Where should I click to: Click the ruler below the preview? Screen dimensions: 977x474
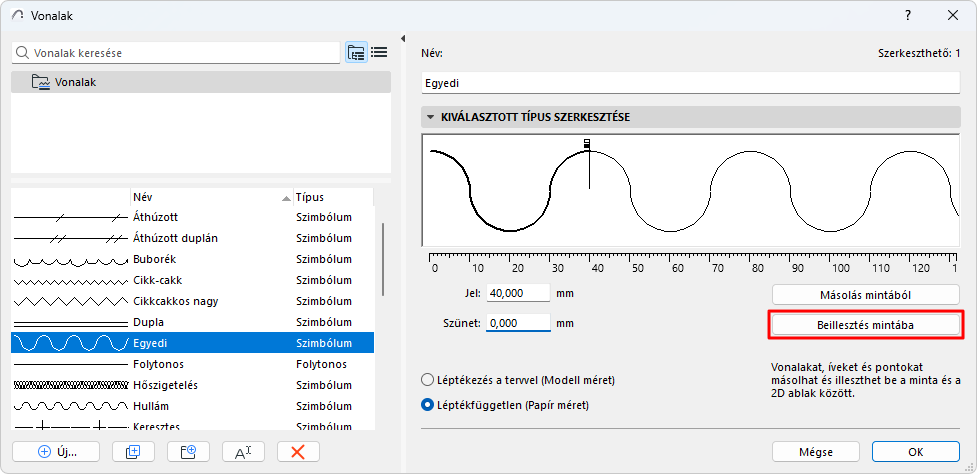click(691, 262)
